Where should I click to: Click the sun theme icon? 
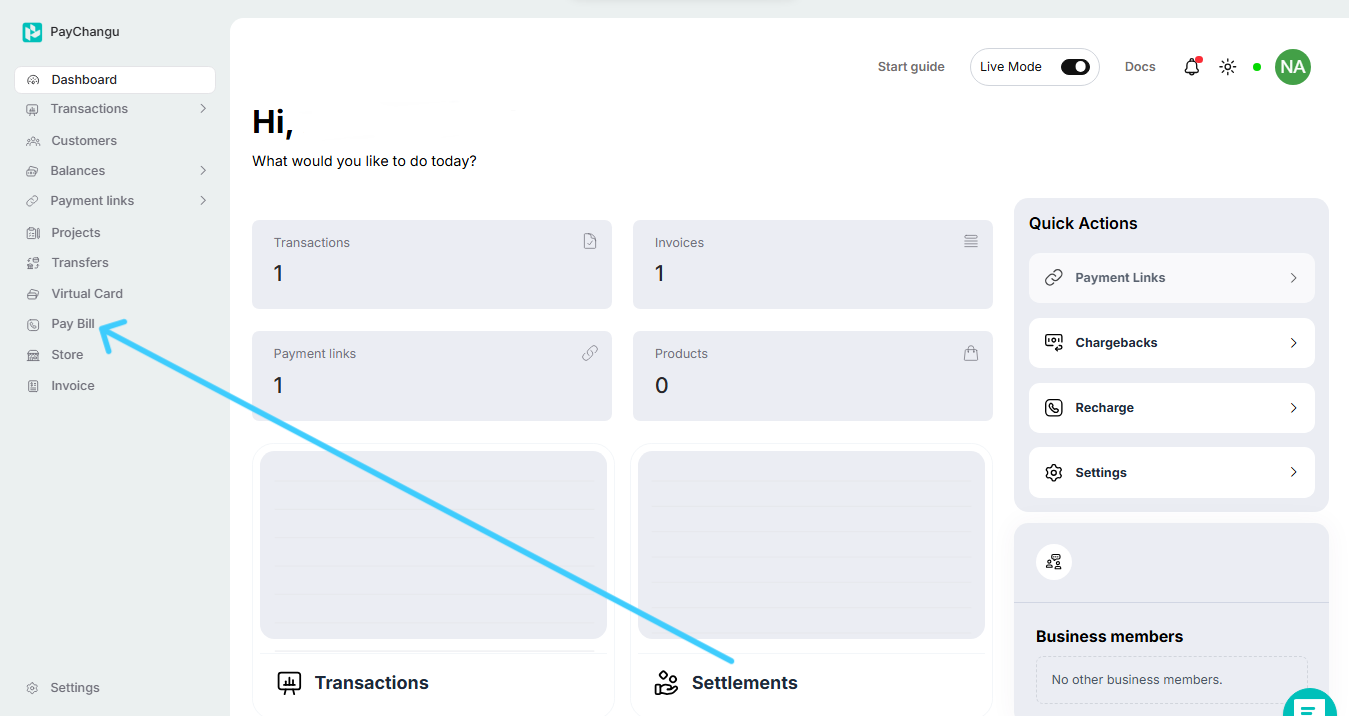click(x=1227, y=67)
